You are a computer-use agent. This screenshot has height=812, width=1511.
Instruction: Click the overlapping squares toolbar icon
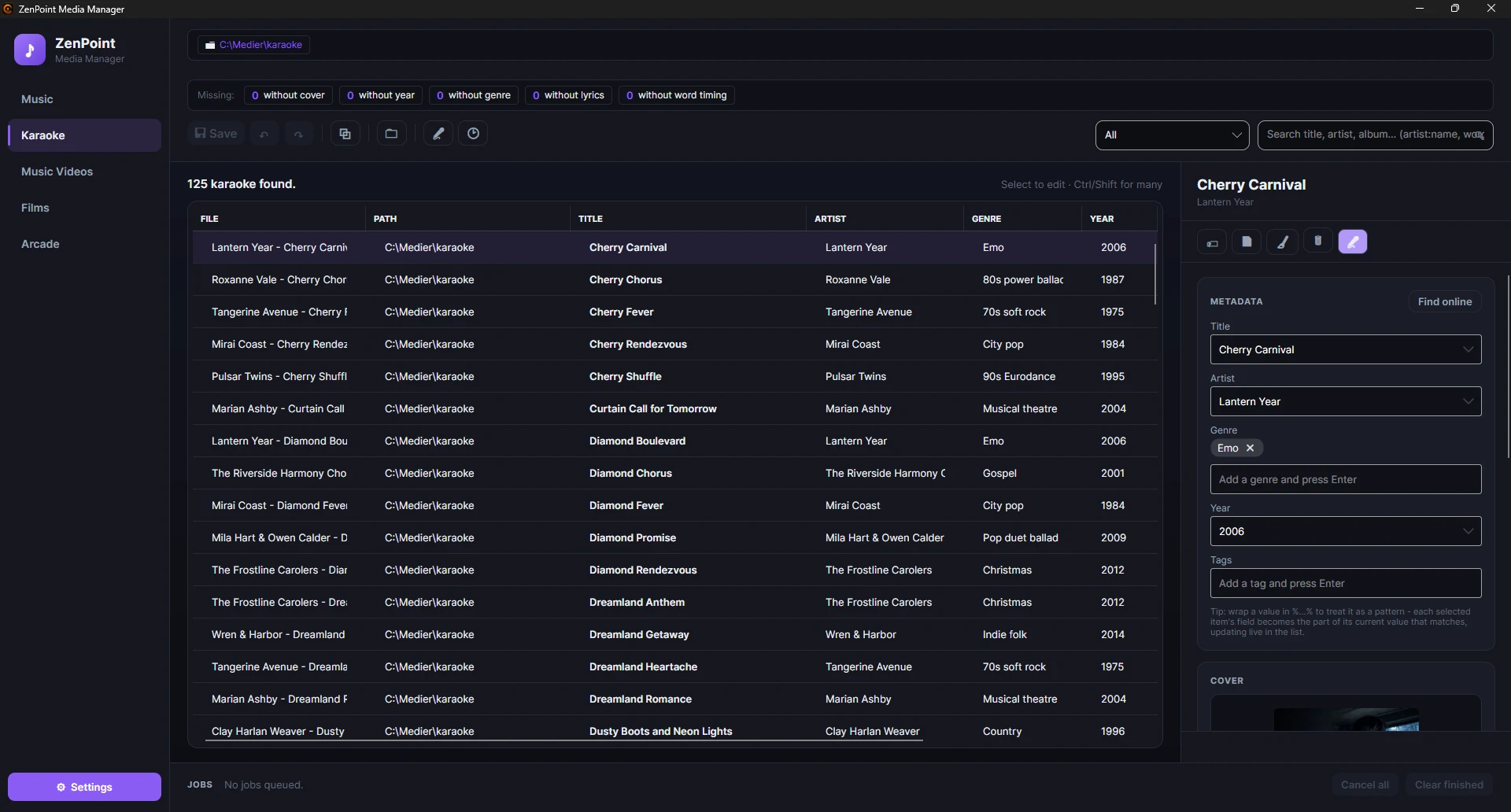pos(345,134)
